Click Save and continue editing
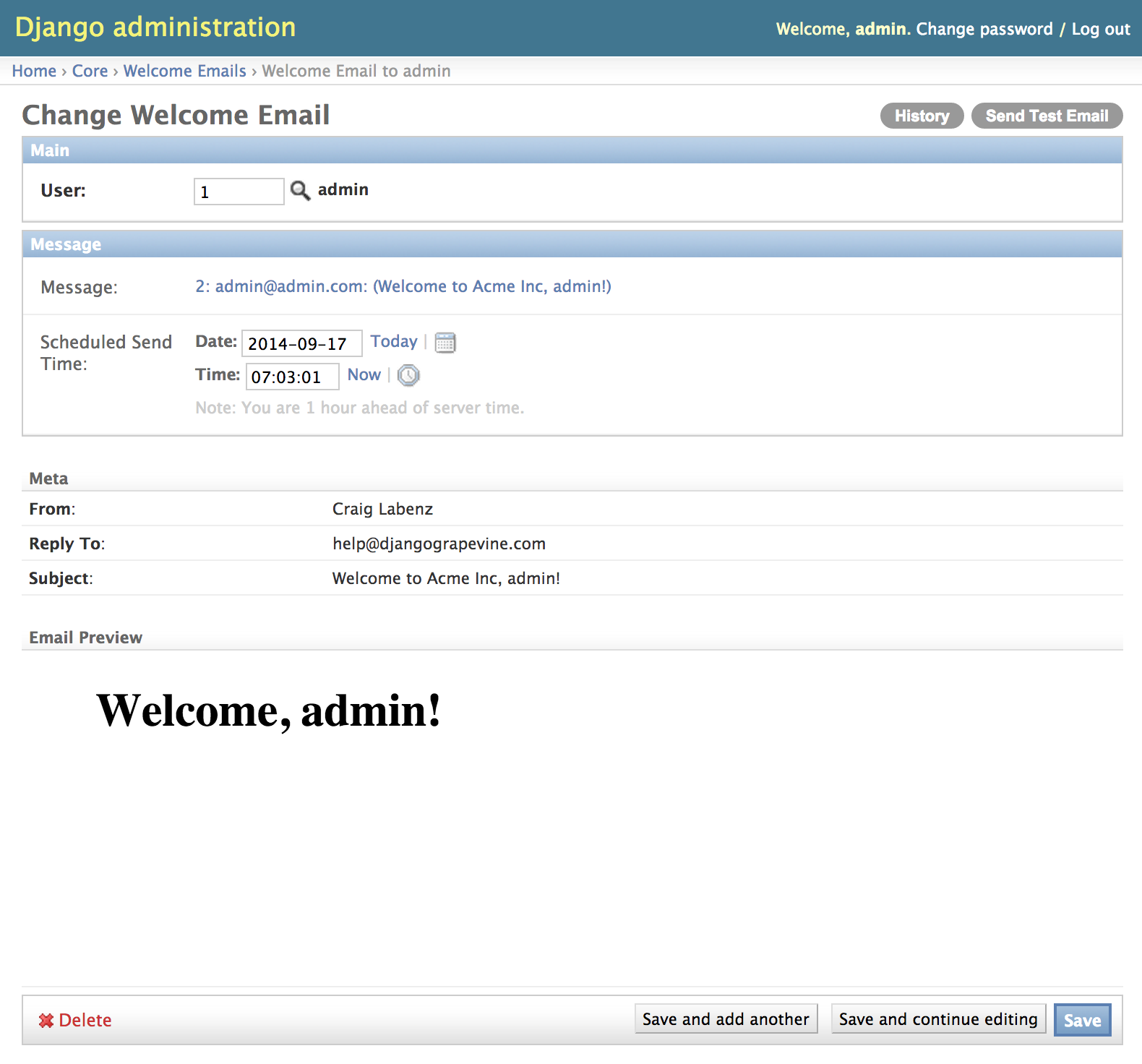The width and height of the screenshot is (1142, 1064). [x=938, y=1018]
